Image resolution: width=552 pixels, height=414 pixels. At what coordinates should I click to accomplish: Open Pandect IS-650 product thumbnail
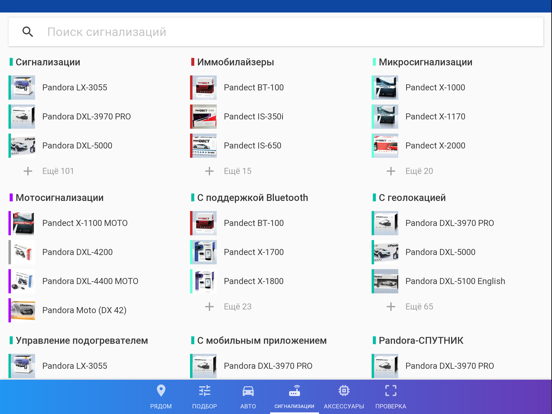(203, 145)
